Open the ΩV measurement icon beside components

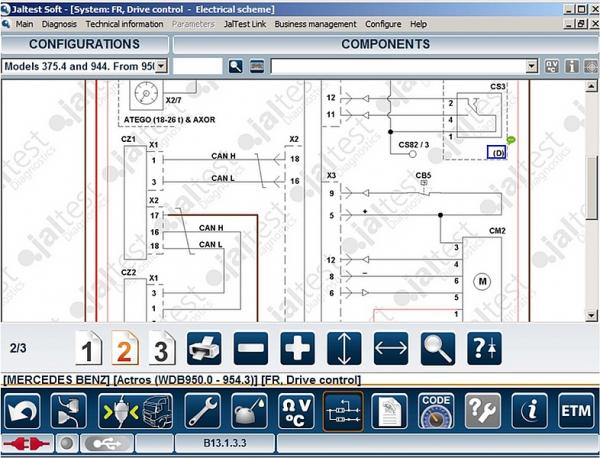click(551, 67)
